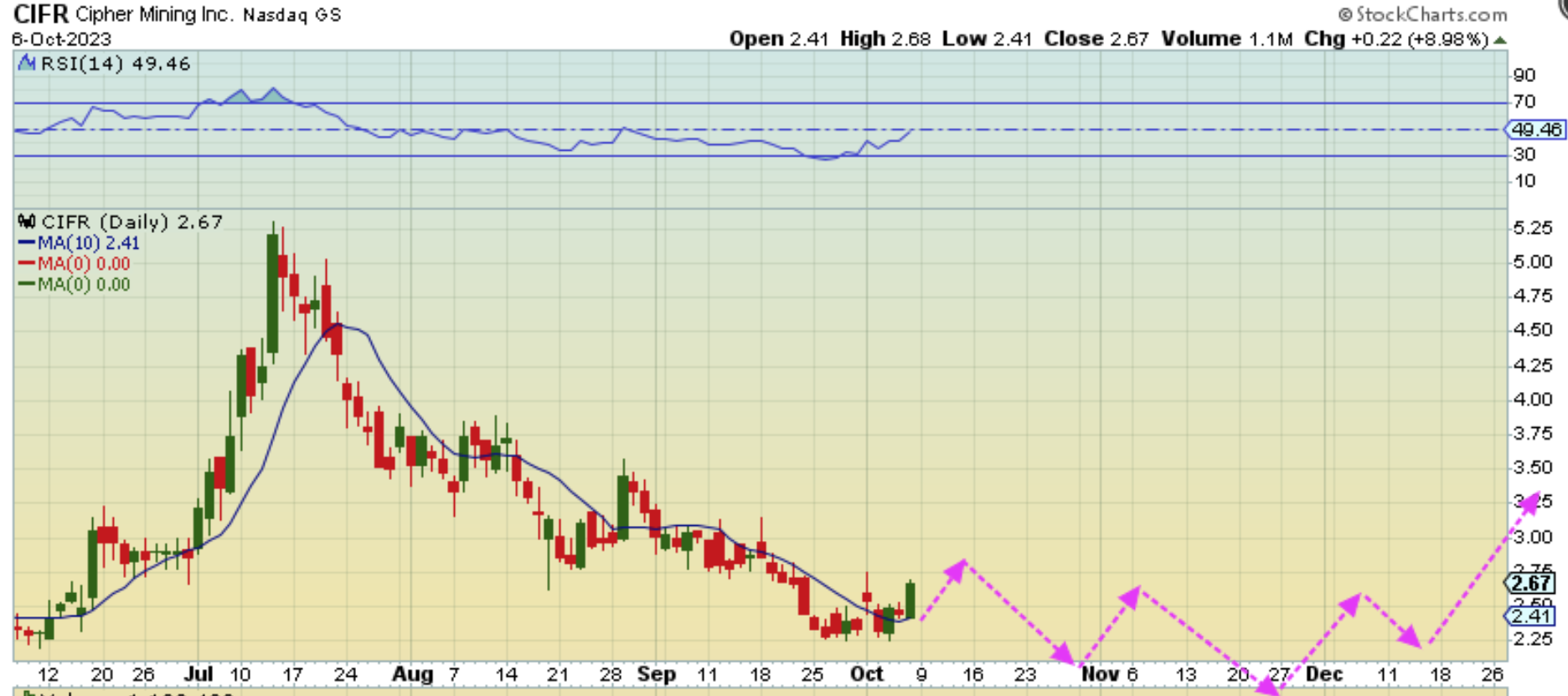Click the 4.75 price axis label
Image resolution: width=1568 pixels, height=696 pixels.
click(1533, 296)
